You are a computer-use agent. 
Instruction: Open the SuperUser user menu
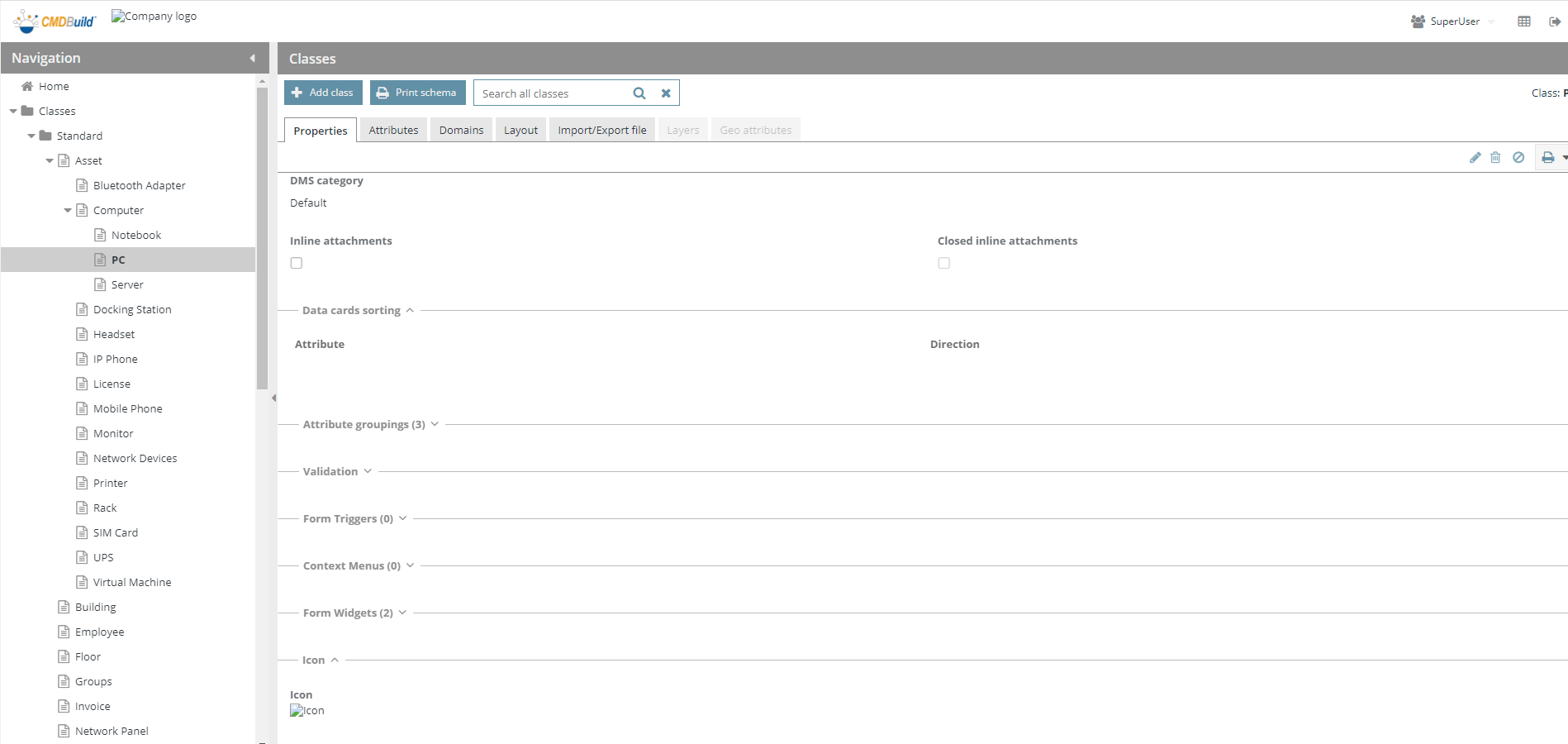(1454, 21)
